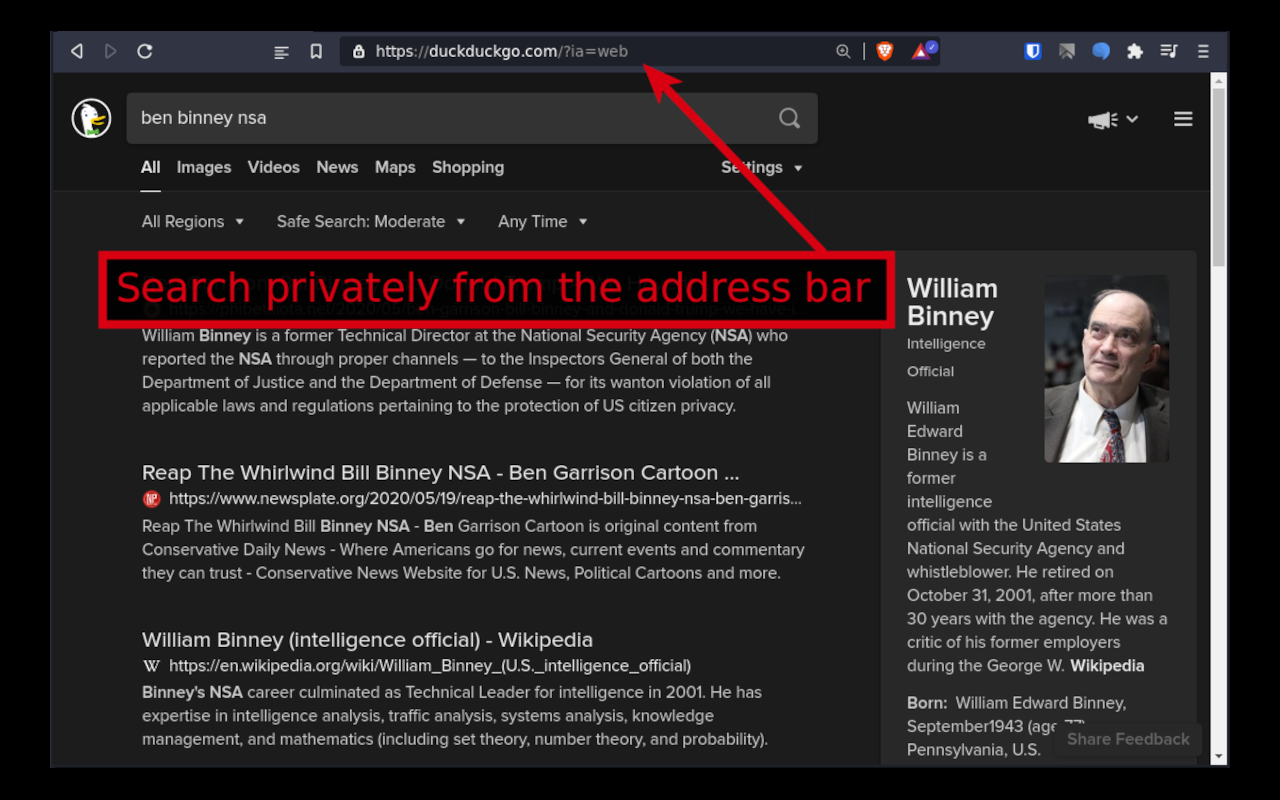This screenshot has height=800, width=1280.
Task: Go forward to the next page
Action: tap(111, 51)
